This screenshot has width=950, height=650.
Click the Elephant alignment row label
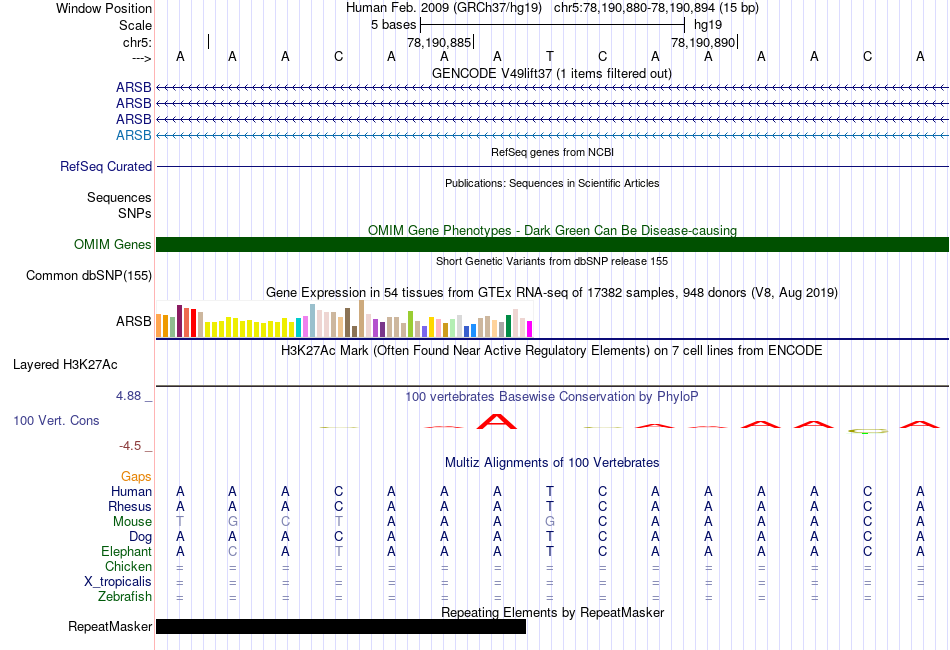pos(126,551)
